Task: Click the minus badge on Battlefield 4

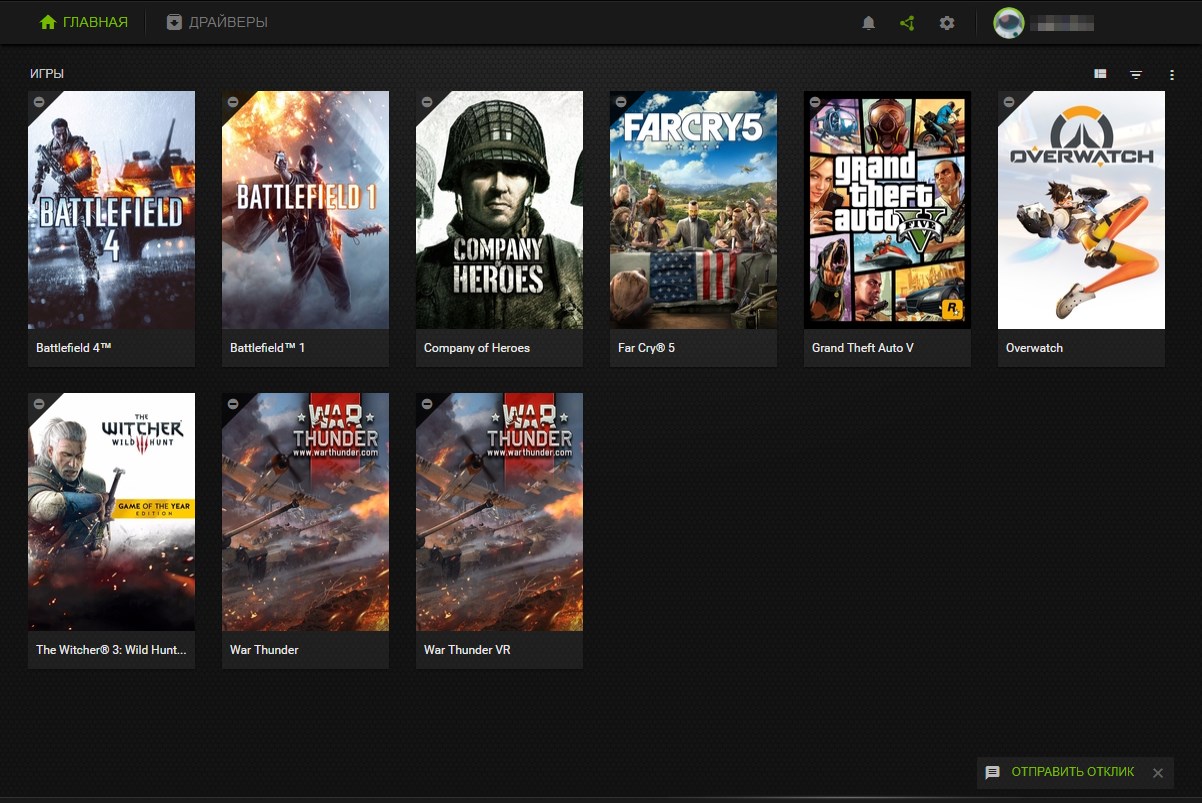Action: pyautogui.click(x=38, y=102)
